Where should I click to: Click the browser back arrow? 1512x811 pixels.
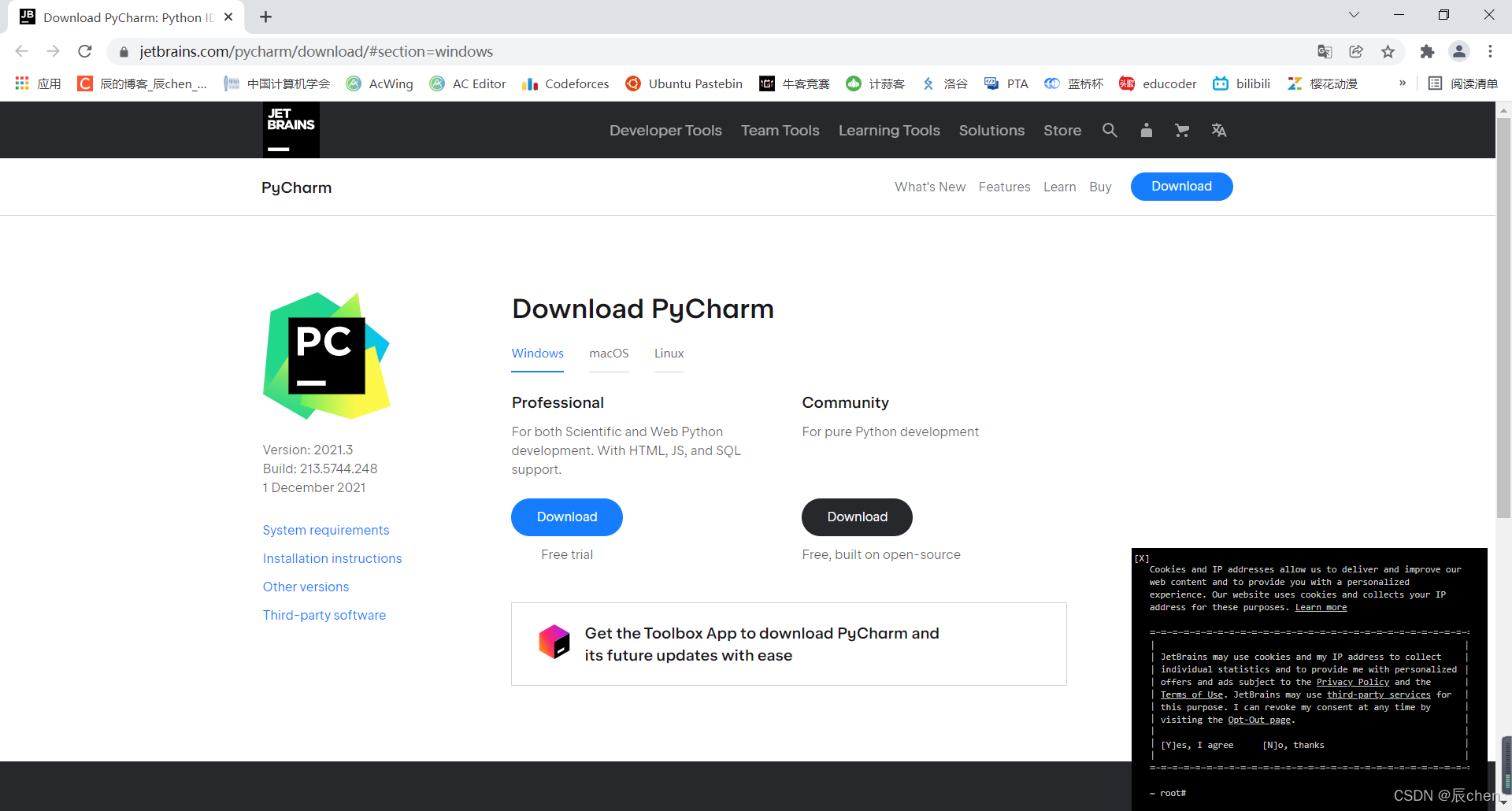point(22,51)
